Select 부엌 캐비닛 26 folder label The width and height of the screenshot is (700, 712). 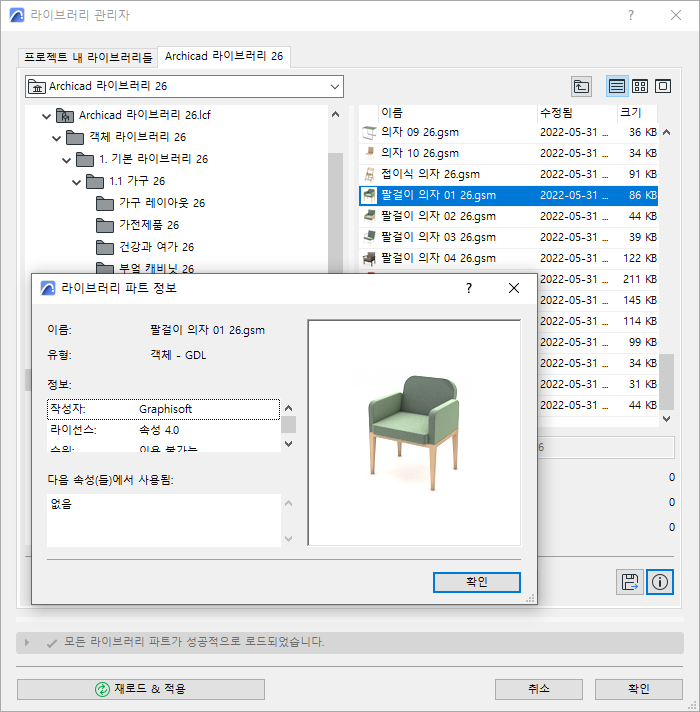[157, 268]
